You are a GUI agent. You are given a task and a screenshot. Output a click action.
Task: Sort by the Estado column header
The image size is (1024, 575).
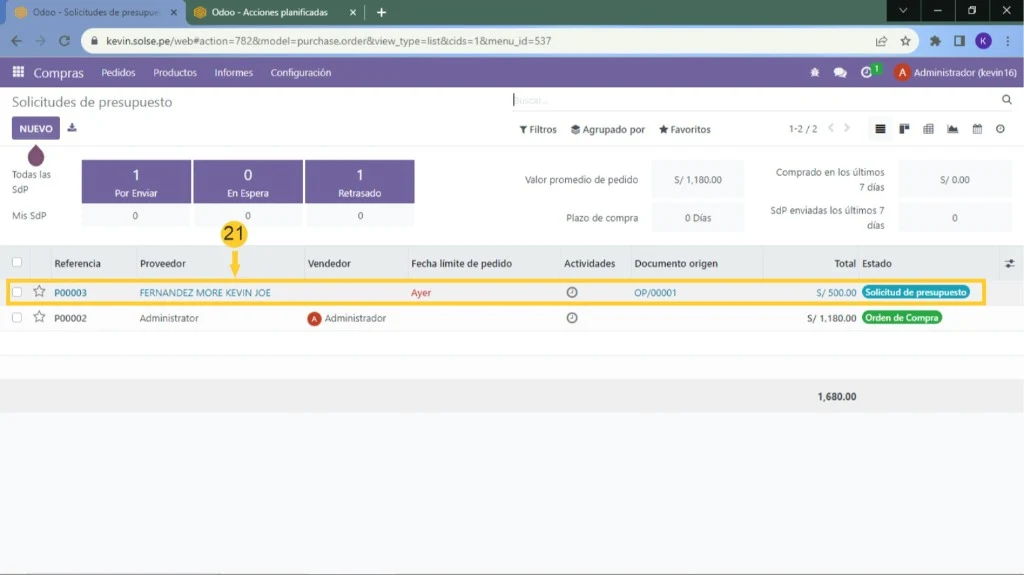[x=876, y=263]
